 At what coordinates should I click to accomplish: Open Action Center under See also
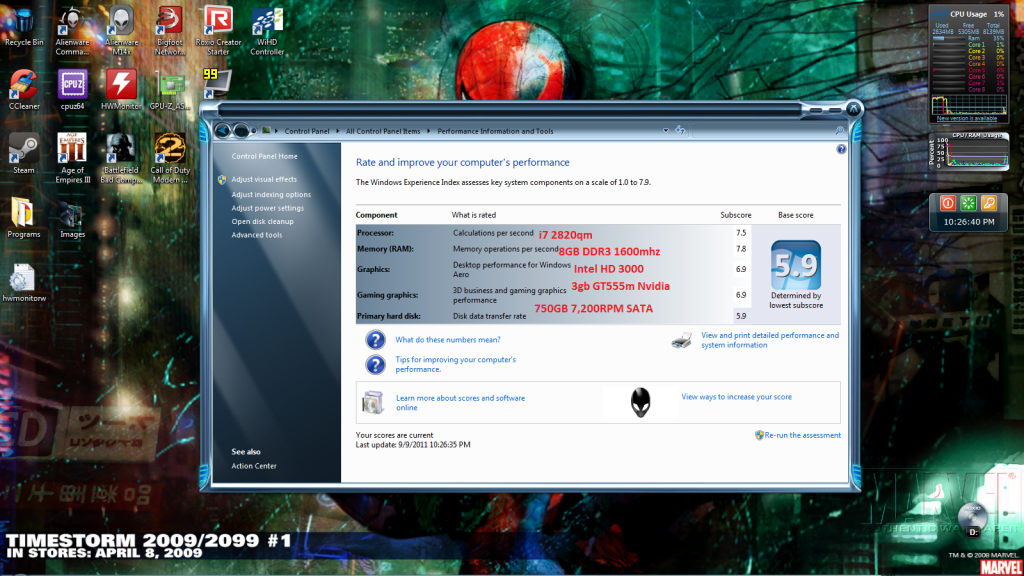tap(253, 466)
